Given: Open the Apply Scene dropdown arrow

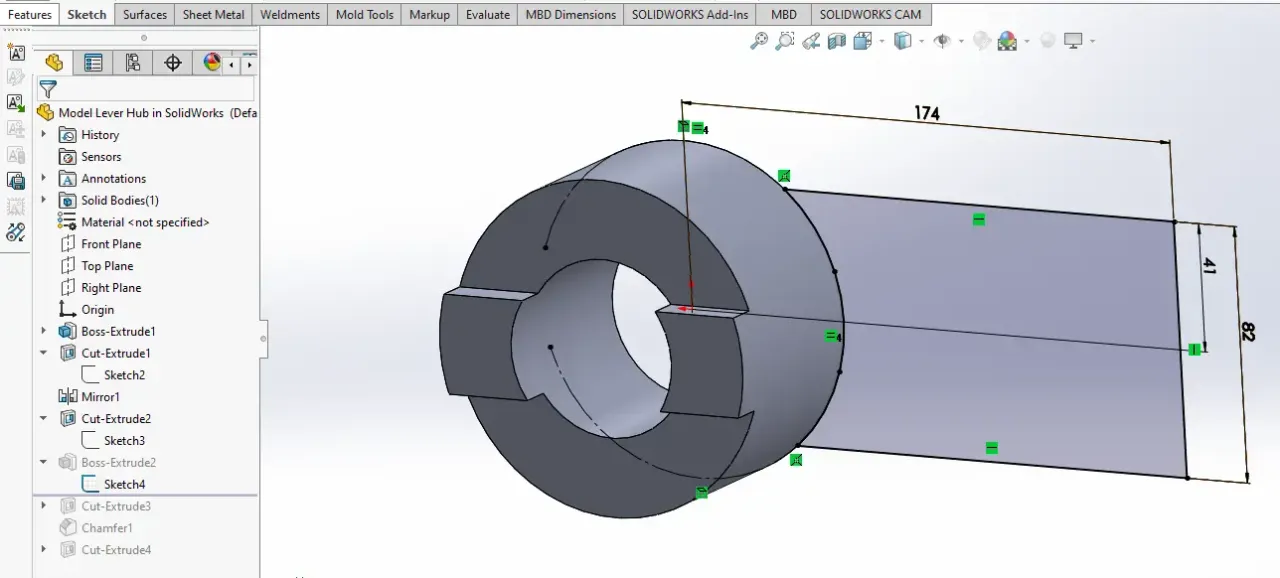Looking at the screenshot, I should 1026,41.
